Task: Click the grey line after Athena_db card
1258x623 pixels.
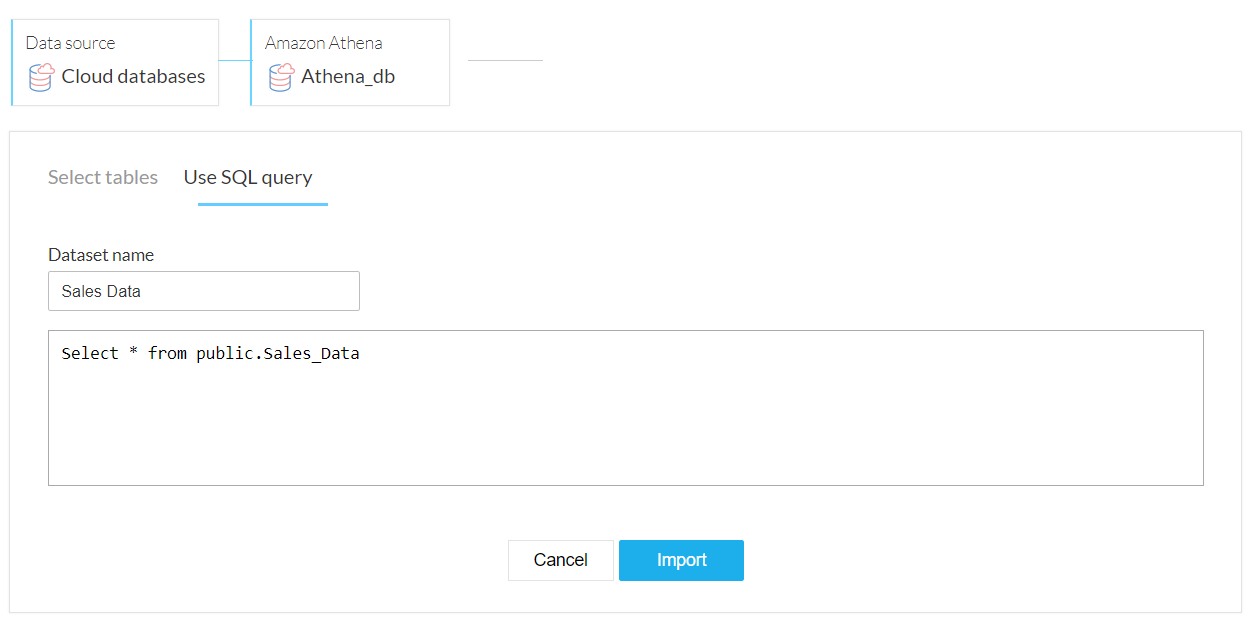Action: 505,60
